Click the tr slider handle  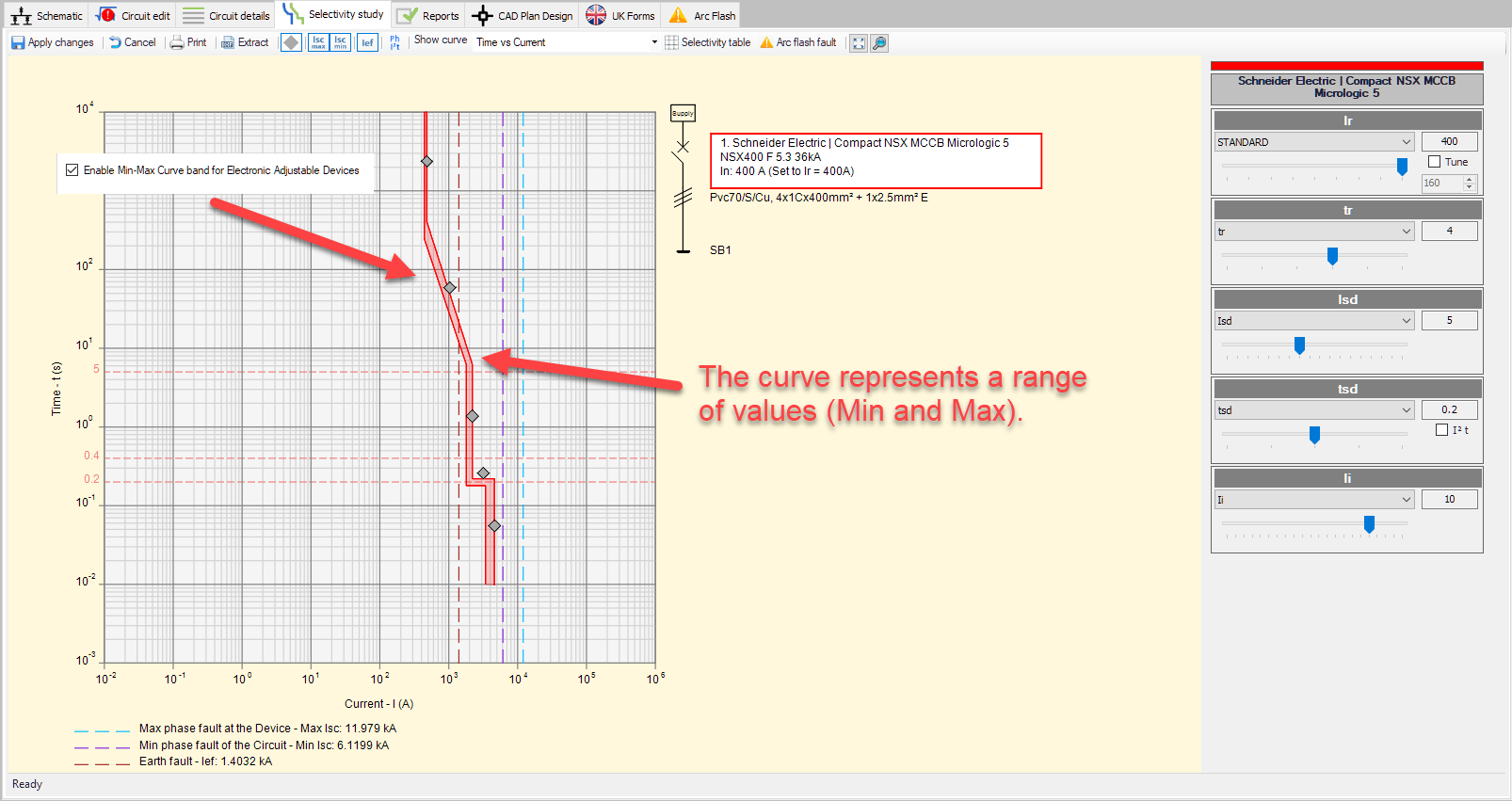[x=1332, y=256]
